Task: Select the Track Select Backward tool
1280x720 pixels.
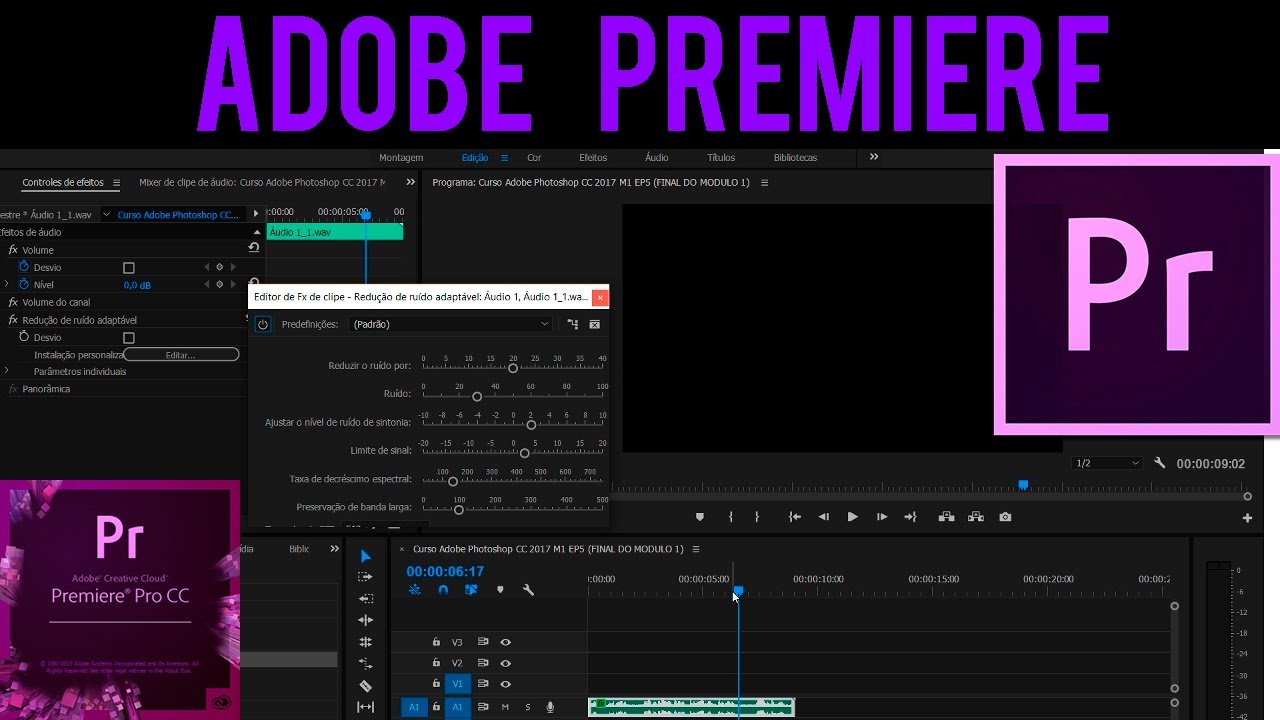Action: 365,599
